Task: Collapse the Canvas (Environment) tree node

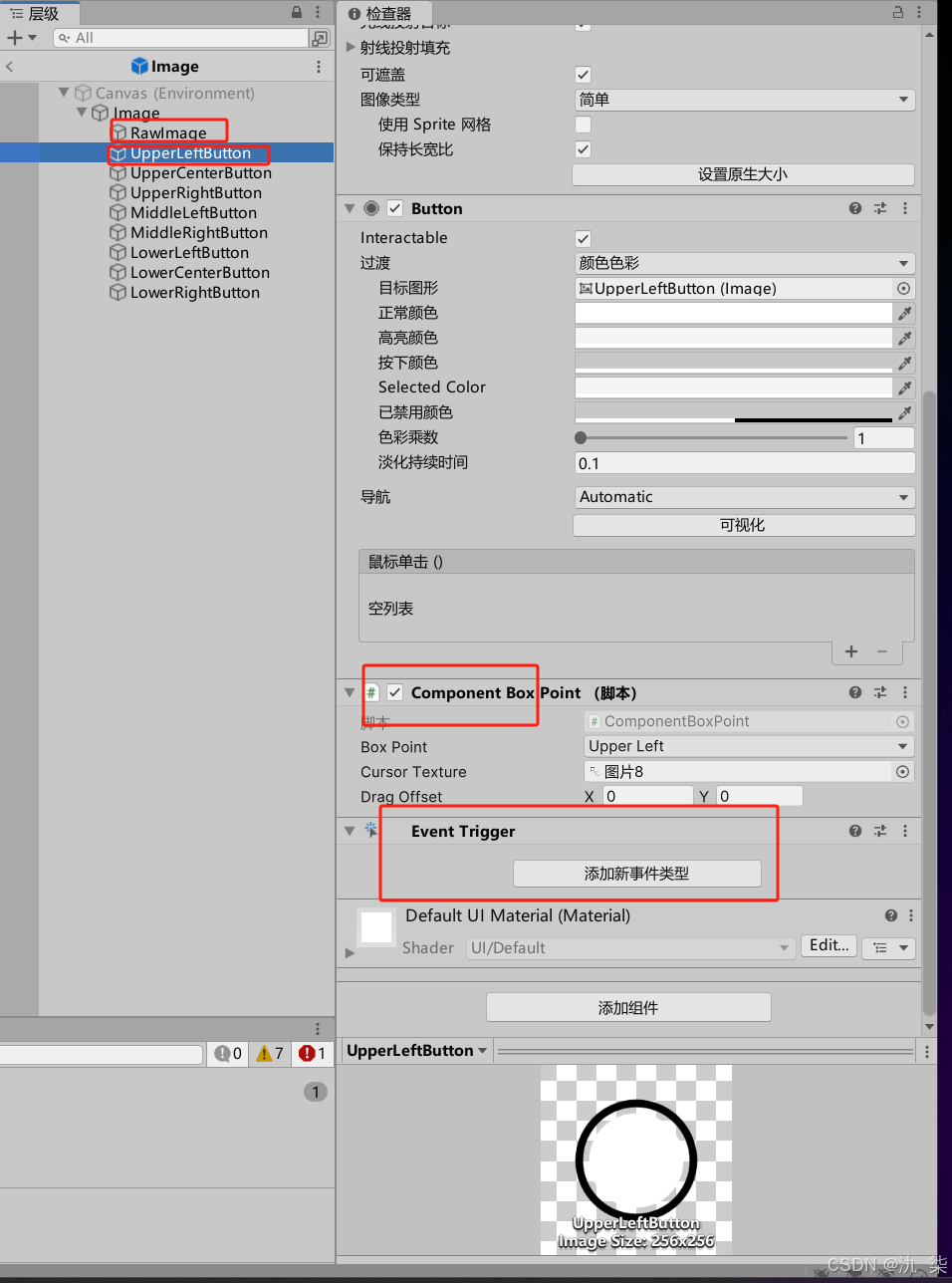Action: tap(65, 93)
